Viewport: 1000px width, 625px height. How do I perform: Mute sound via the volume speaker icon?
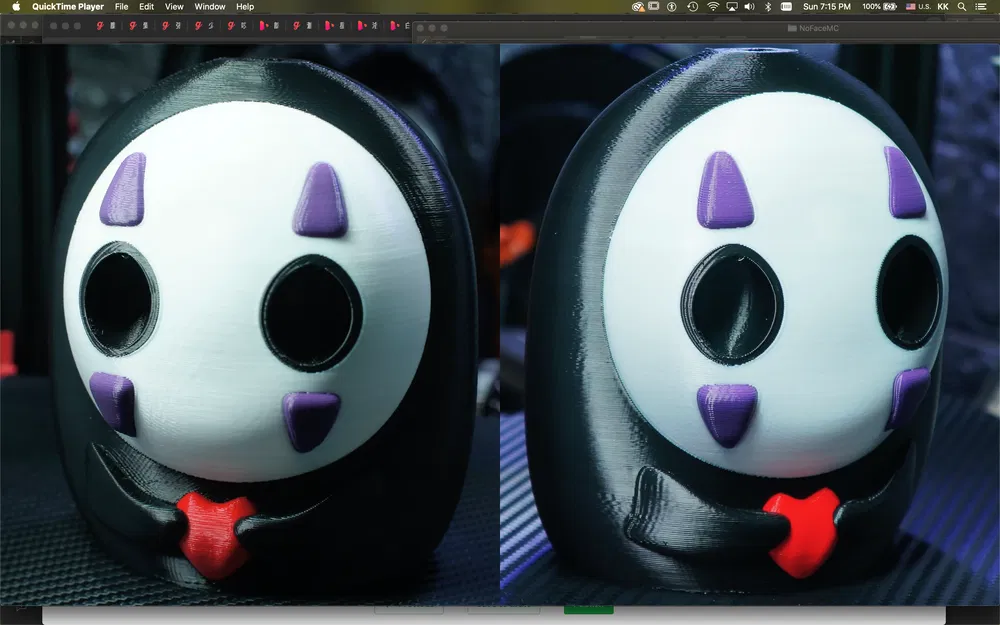[x=749, y=7]
